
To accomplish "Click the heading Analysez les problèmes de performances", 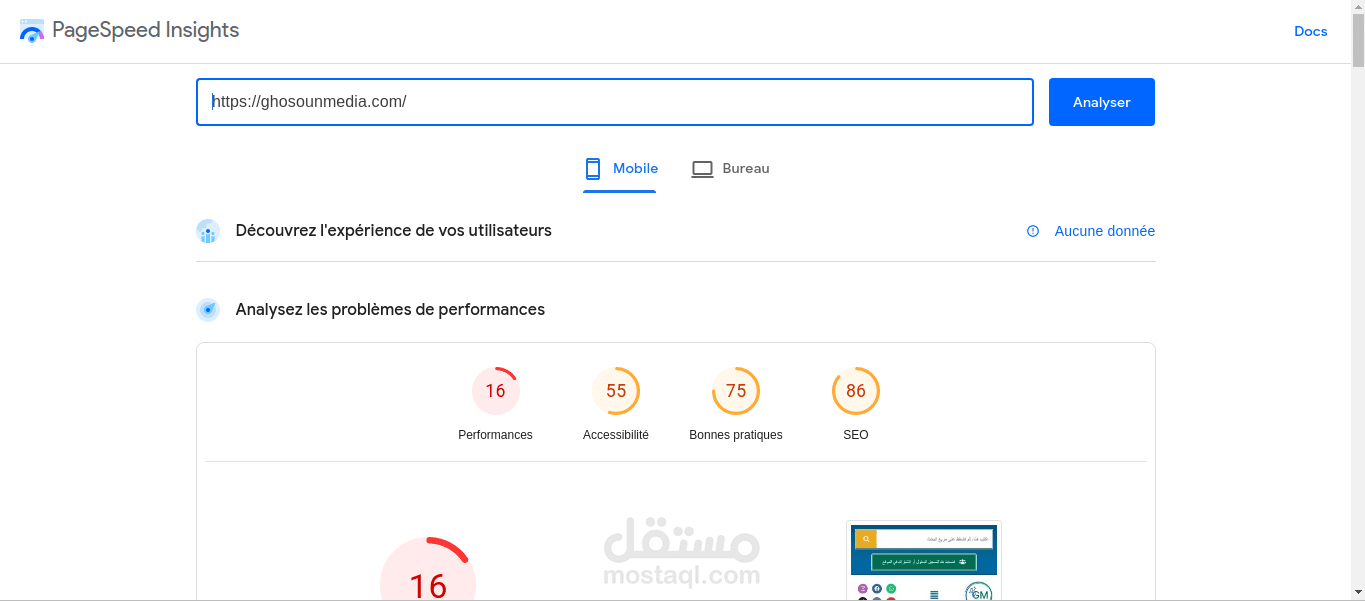I will pyautogui.click(x=390, y=310).
